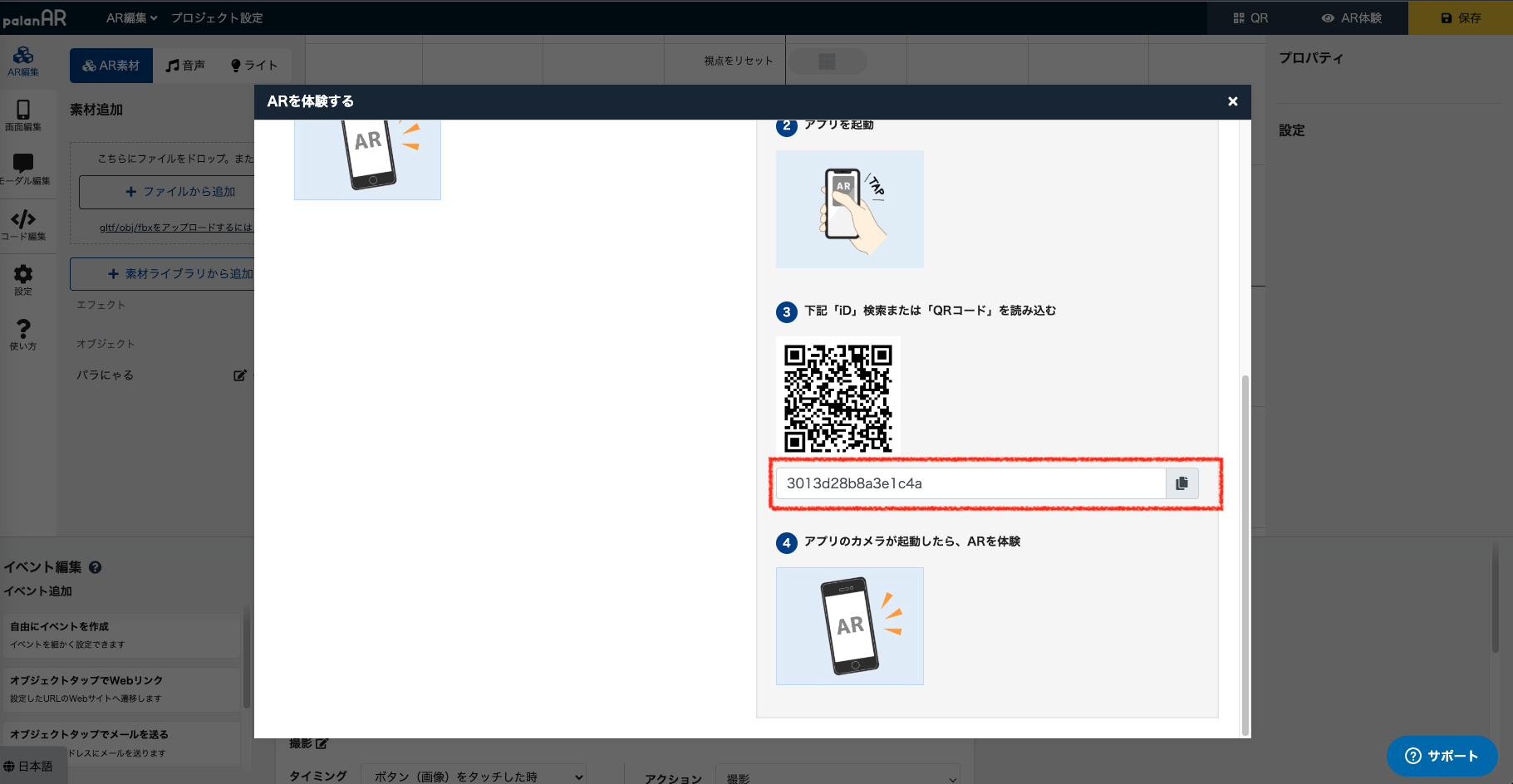Open the 画面編集 phone icon panel
1513x784 pixels.
point(23,115)
